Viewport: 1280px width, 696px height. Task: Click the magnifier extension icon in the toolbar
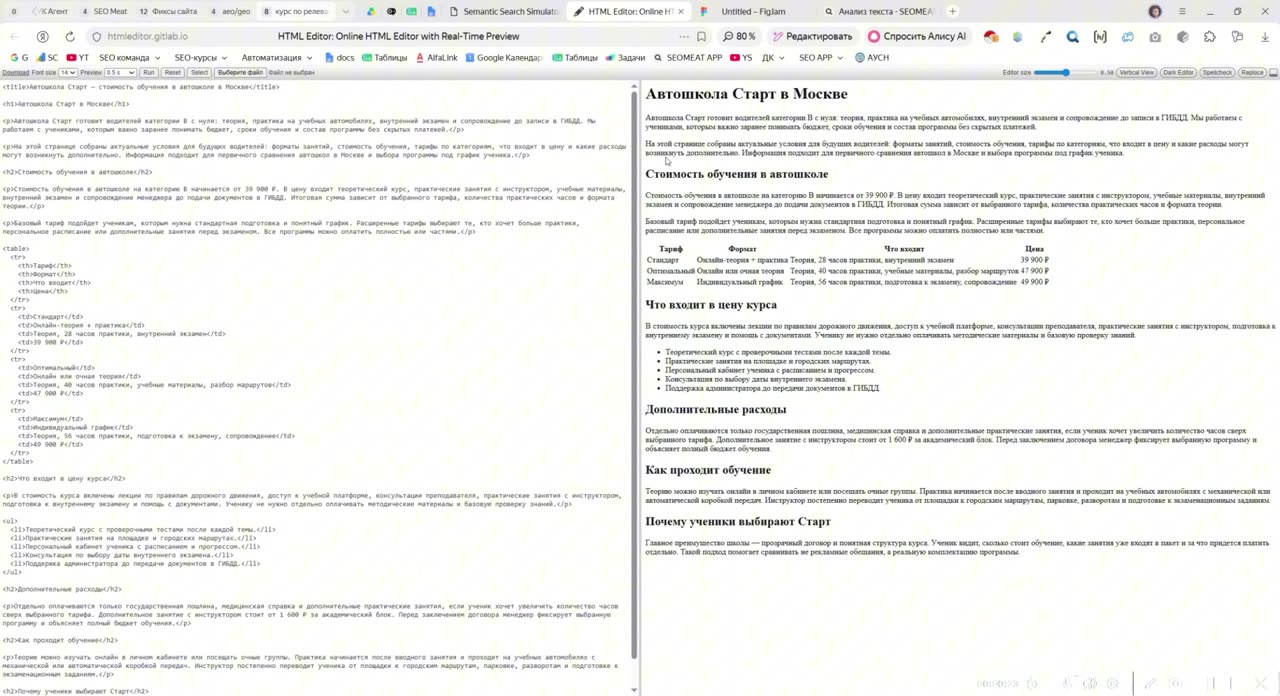click(1073, 36)
